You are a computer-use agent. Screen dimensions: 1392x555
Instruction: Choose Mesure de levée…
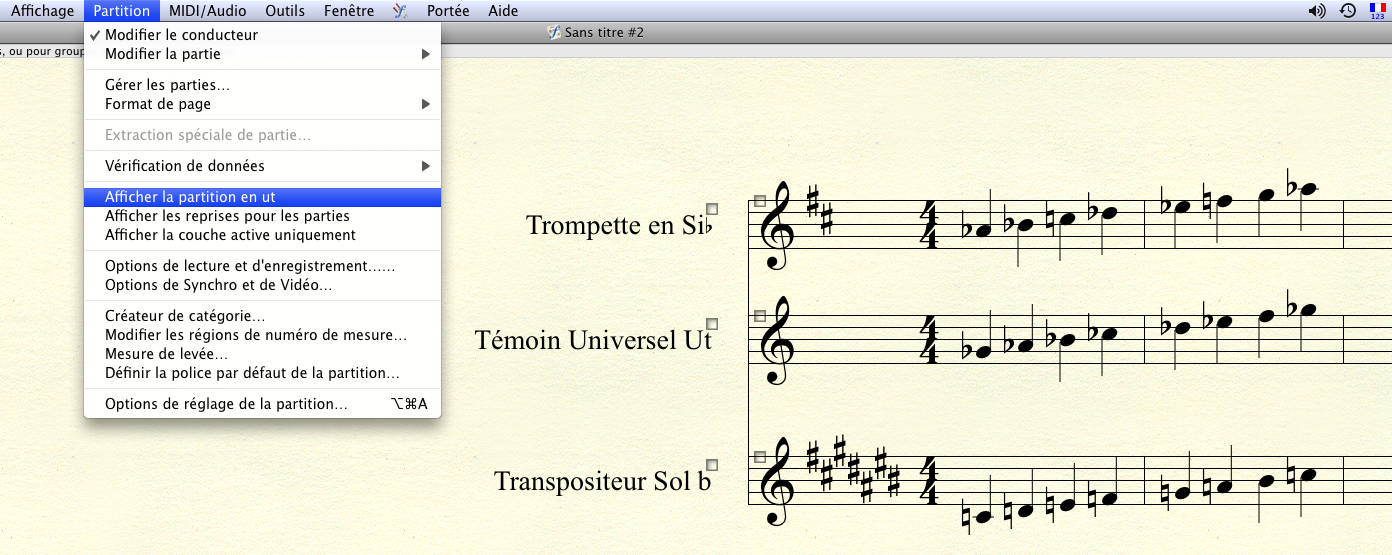[x=262, y=354]
